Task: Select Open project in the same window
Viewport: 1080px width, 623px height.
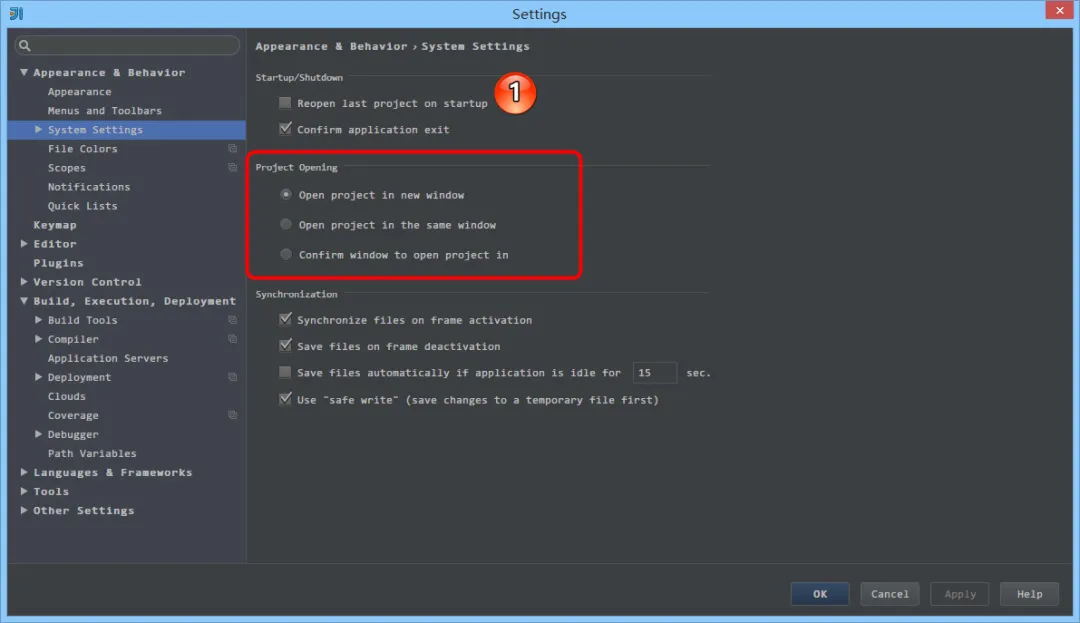Action: tap(286, 224)
